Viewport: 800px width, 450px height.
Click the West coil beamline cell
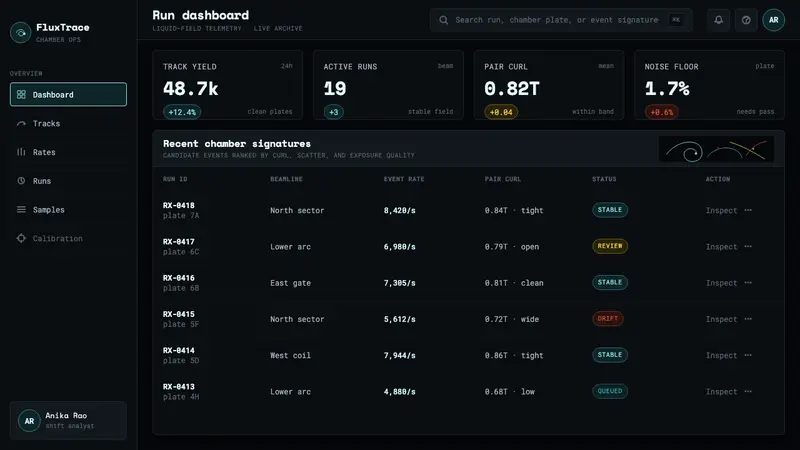click(290, 355)
